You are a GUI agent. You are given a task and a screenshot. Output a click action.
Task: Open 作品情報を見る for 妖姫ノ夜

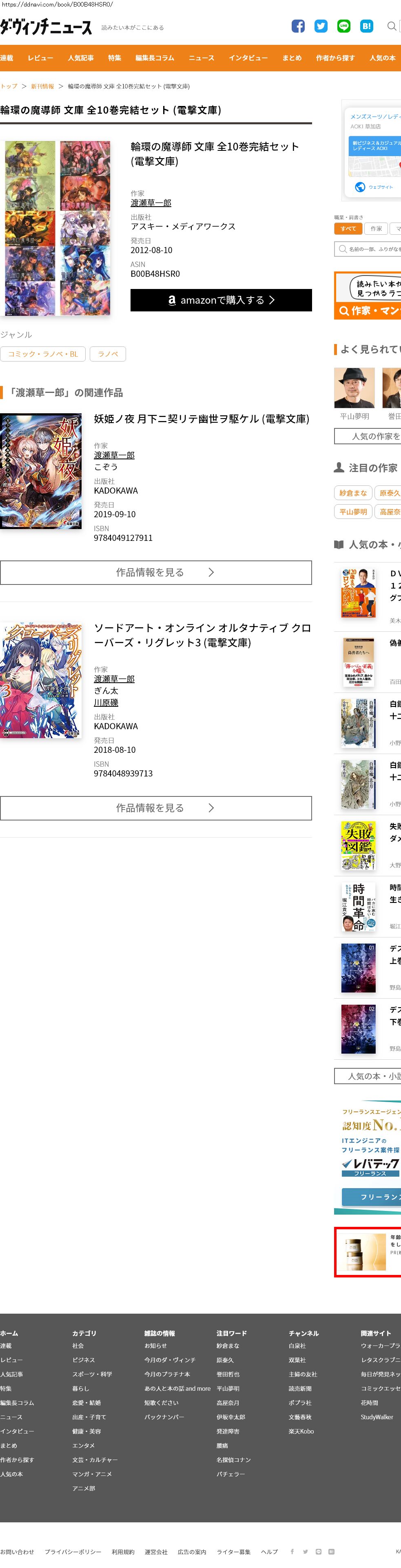coord(156,572)
